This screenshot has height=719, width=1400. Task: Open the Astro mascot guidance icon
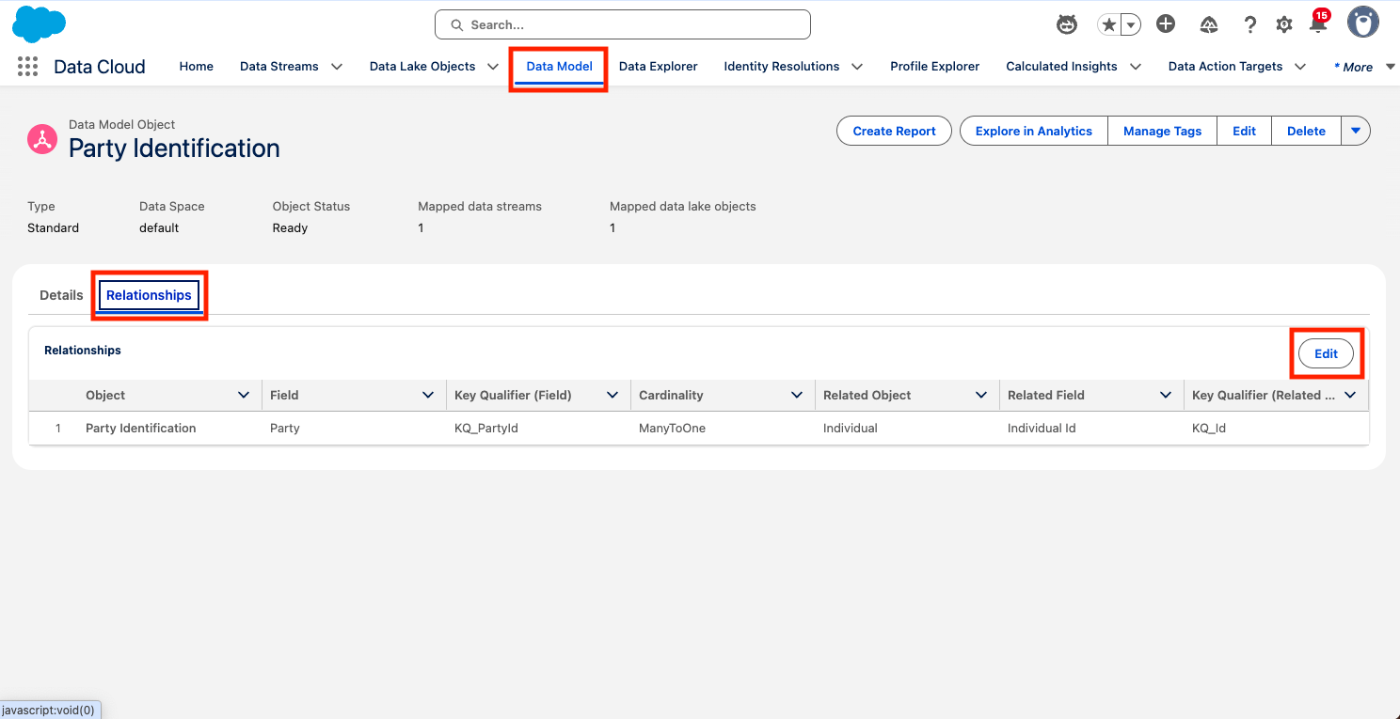click(x=1067, y=25)
